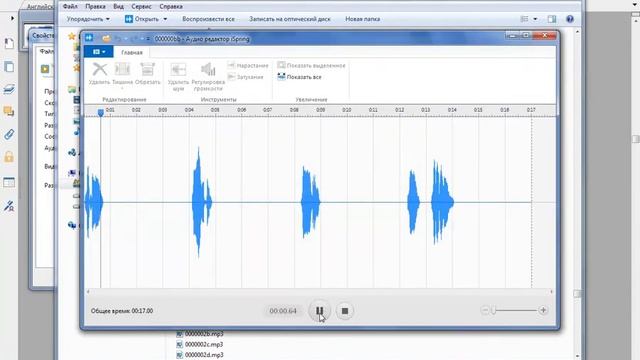Screen dimensions: 640x360
Task: Open the Сервис menu in Explorer window
Action: click(141, 7)
